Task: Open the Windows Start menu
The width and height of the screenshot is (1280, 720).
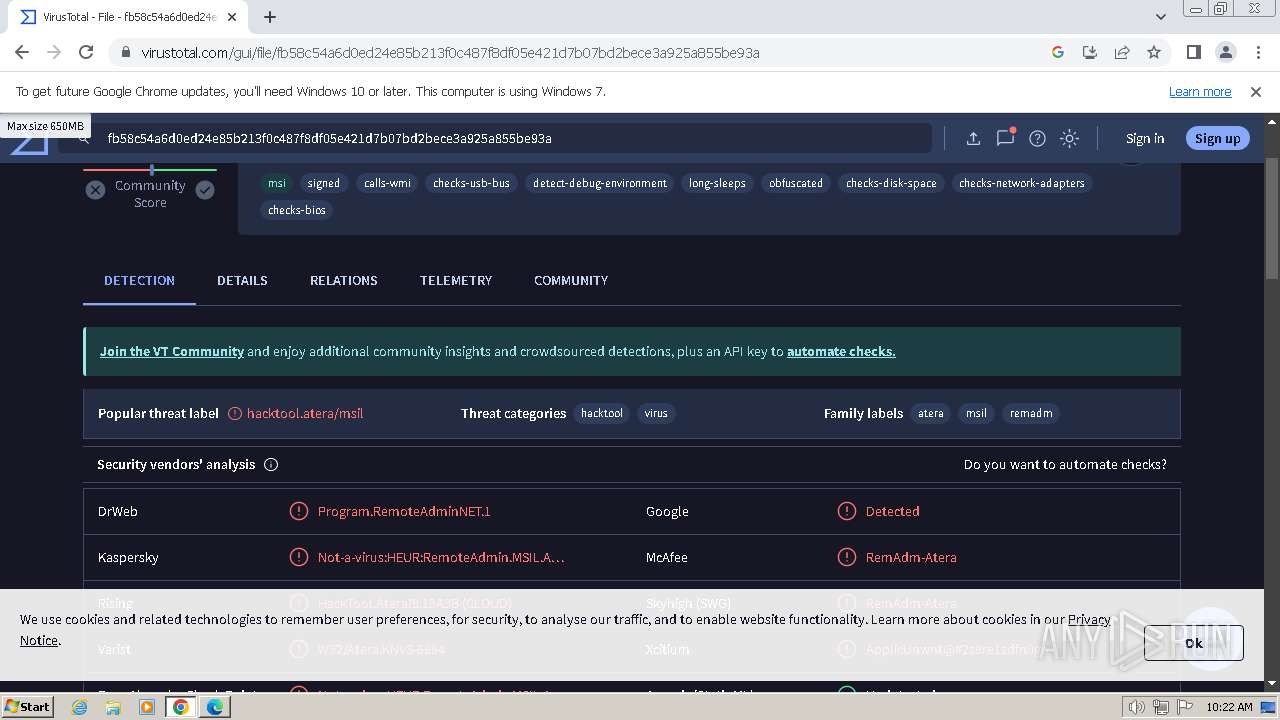Action: tap(28, 706)
